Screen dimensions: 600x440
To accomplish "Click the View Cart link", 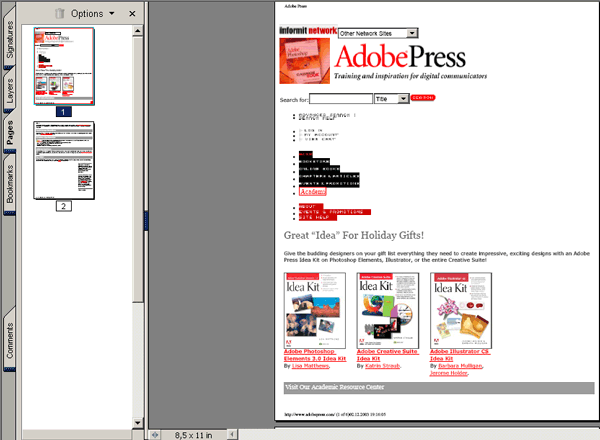I will coord(320,140).
